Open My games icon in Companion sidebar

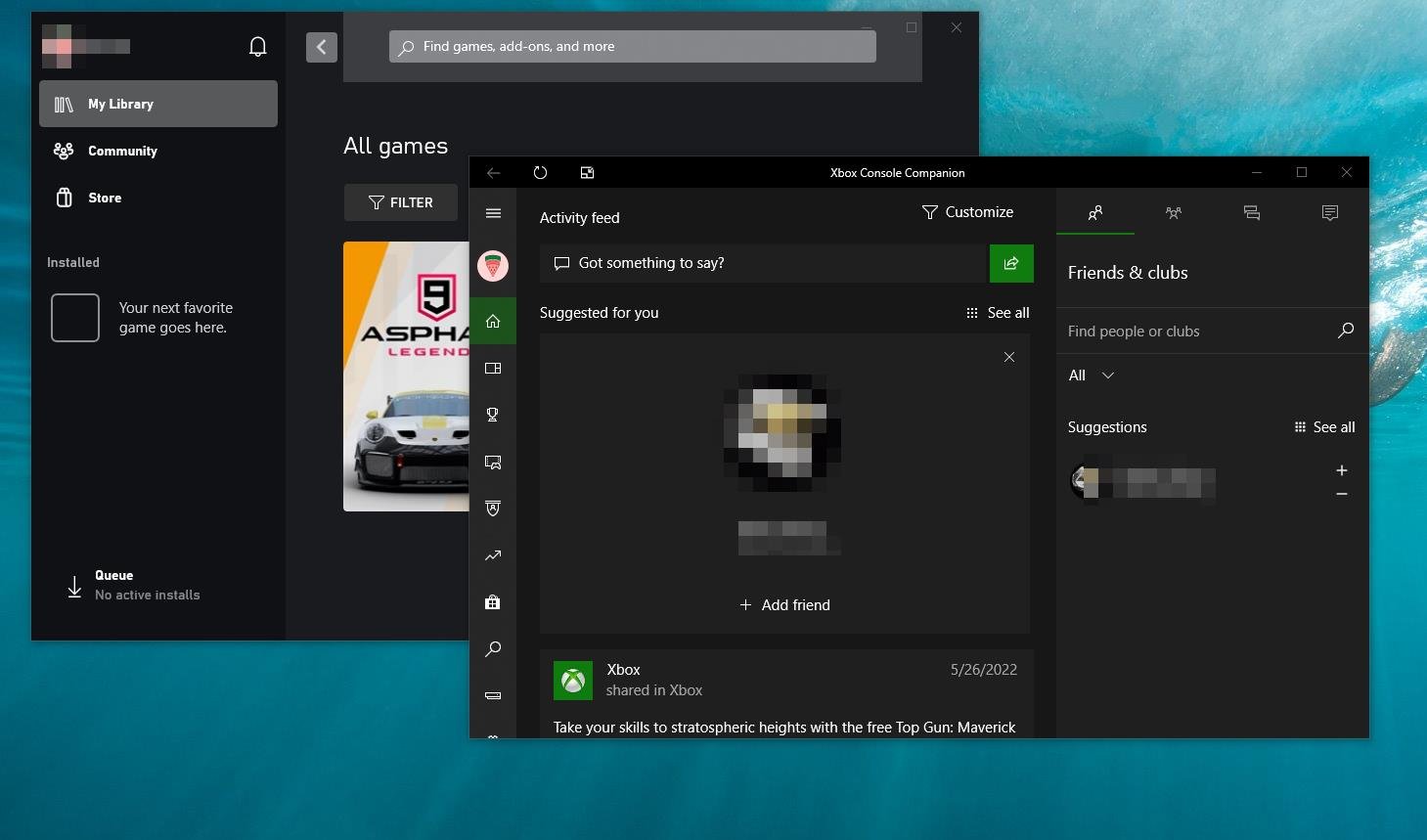[493, 368]
